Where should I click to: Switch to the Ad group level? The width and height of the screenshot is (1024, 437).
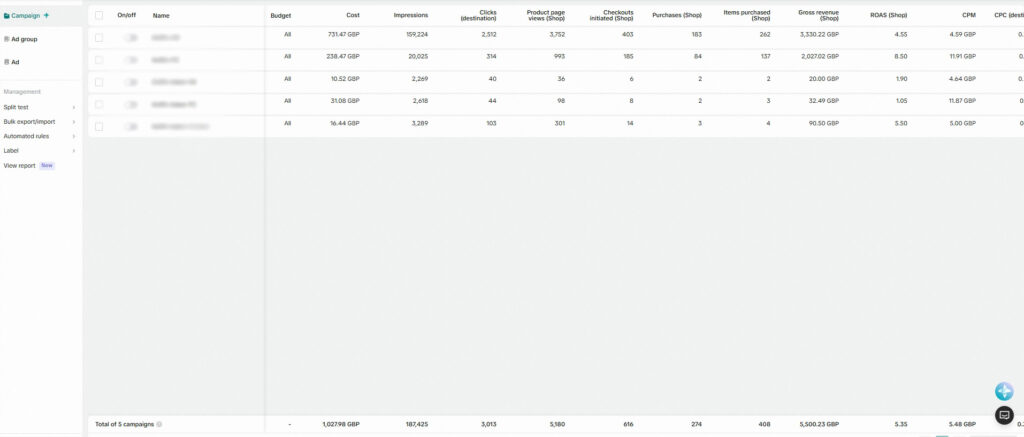click(x=24, y=39)
